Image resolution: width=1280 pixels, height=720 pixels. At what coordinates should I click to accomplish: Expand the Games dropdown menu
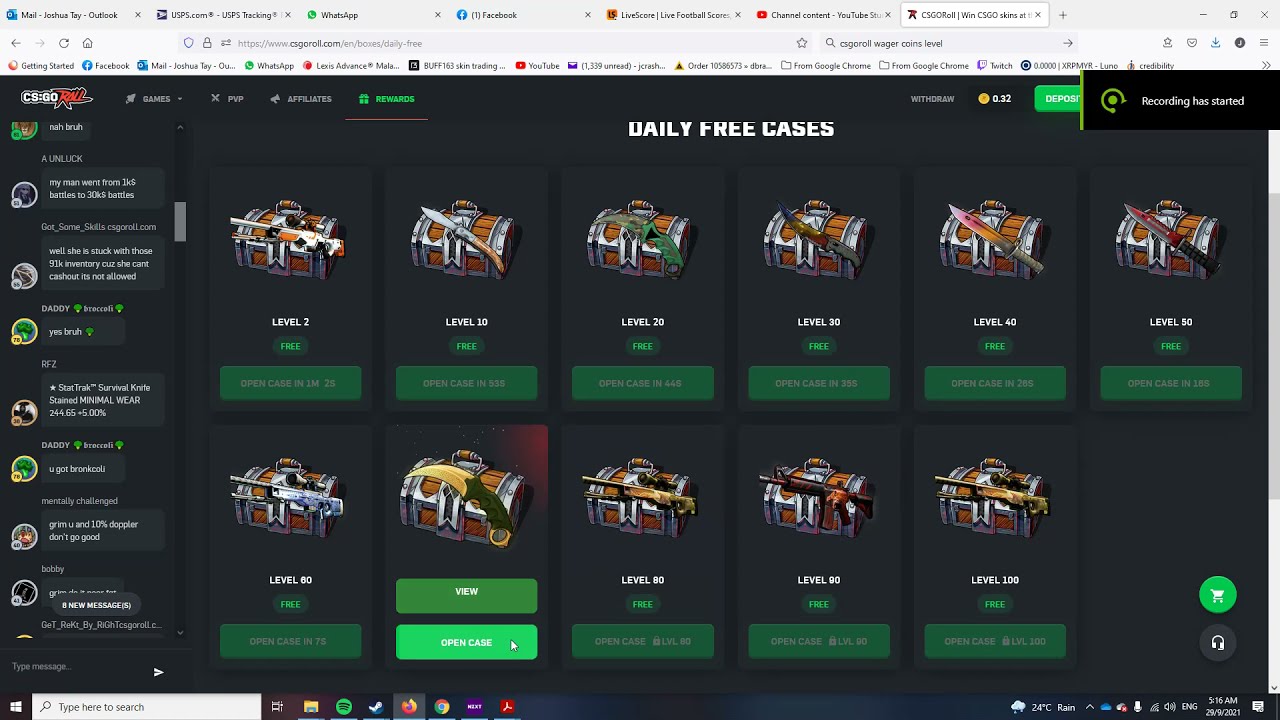tap(155, 99)
